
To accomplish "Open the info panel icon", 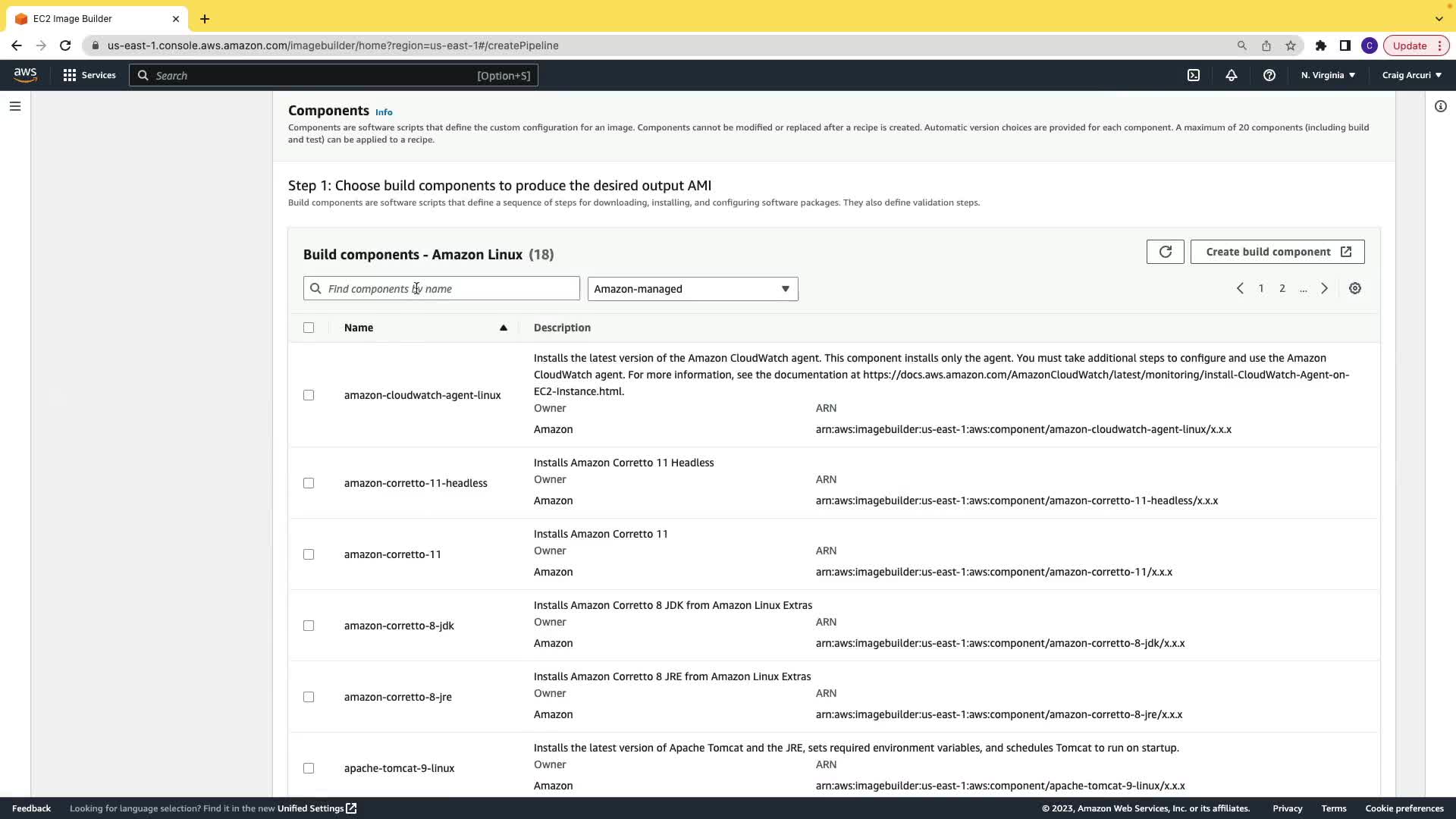I will tap(1441, 106).
